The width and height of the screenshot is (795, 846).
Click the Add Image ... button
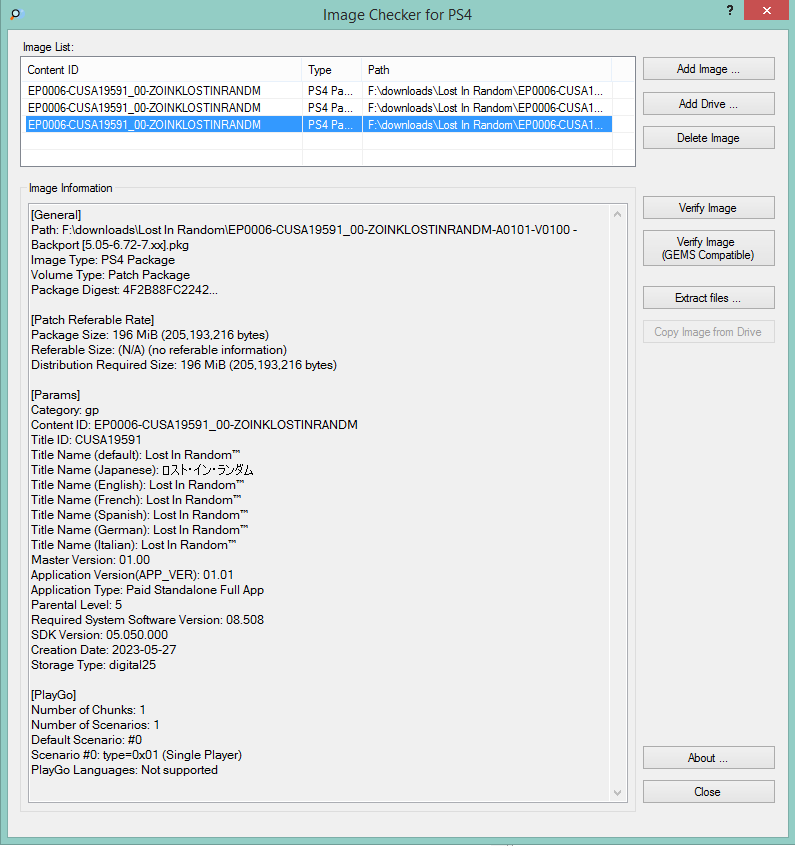pos(708,69)
